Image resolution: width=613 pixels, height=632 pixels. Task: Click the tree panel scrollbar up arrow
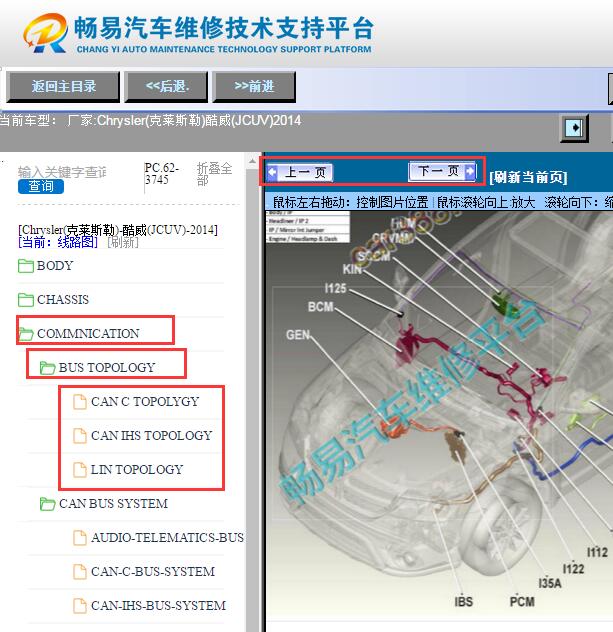pyautogui.click(x=252, y=162)
